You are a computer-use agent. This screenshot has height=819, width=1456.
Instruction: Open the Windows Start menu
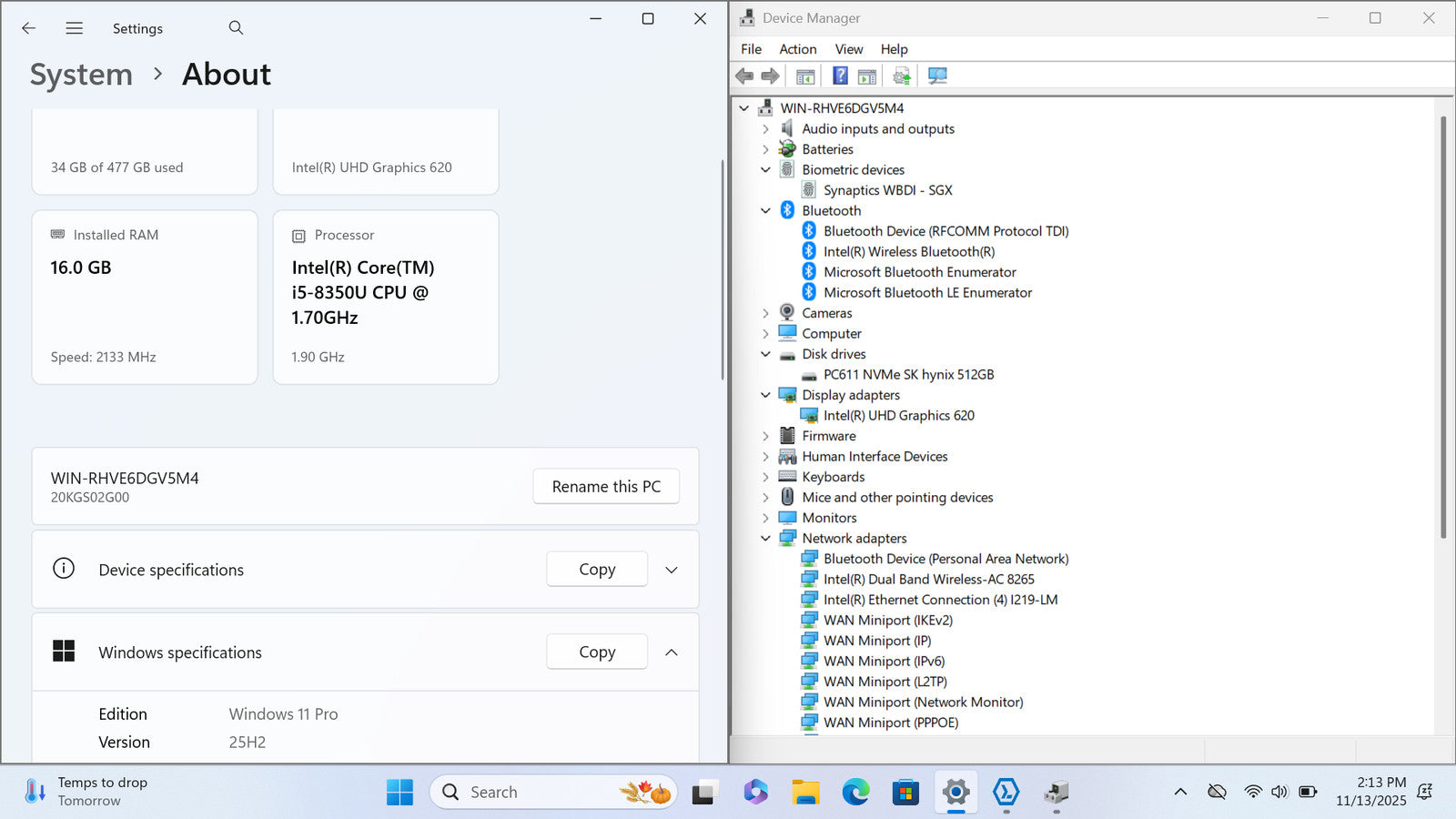[x=399, y=792]
